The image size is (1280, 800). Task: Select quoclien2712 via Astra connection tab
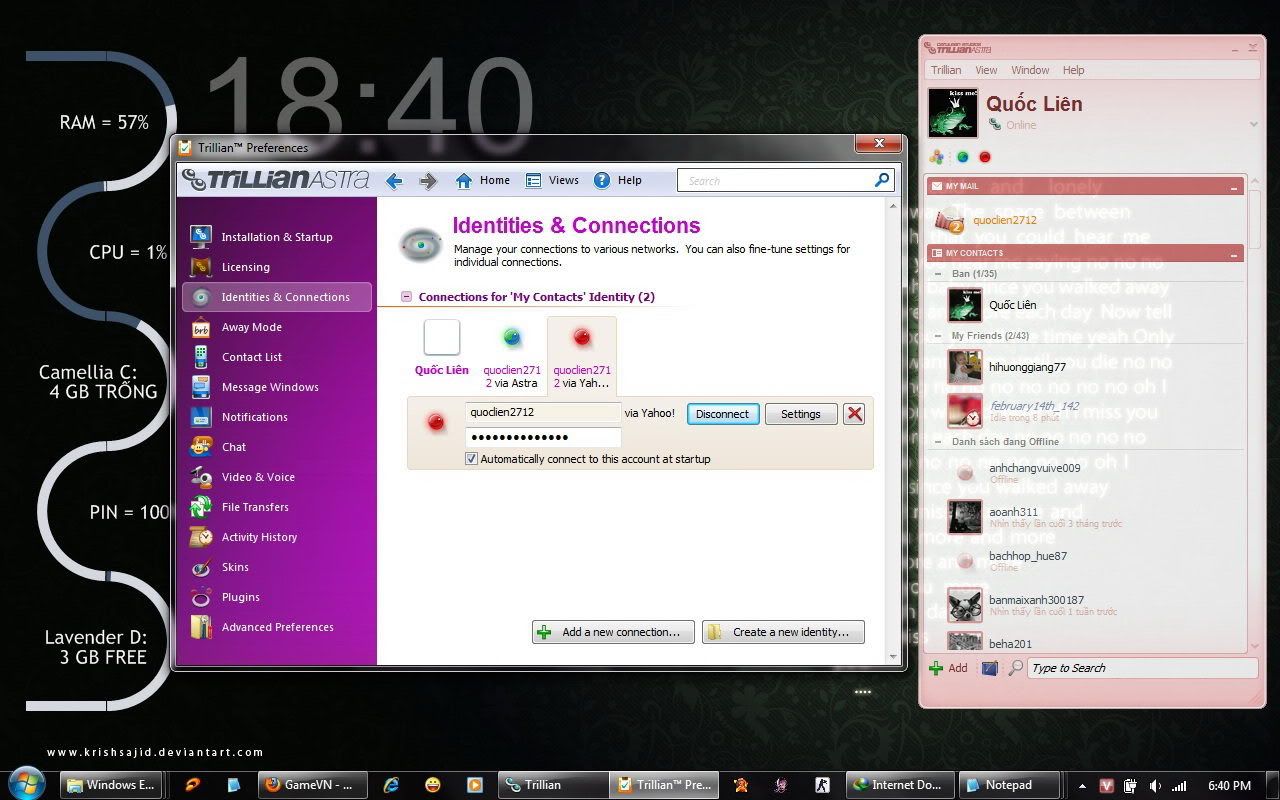(512, 355)
